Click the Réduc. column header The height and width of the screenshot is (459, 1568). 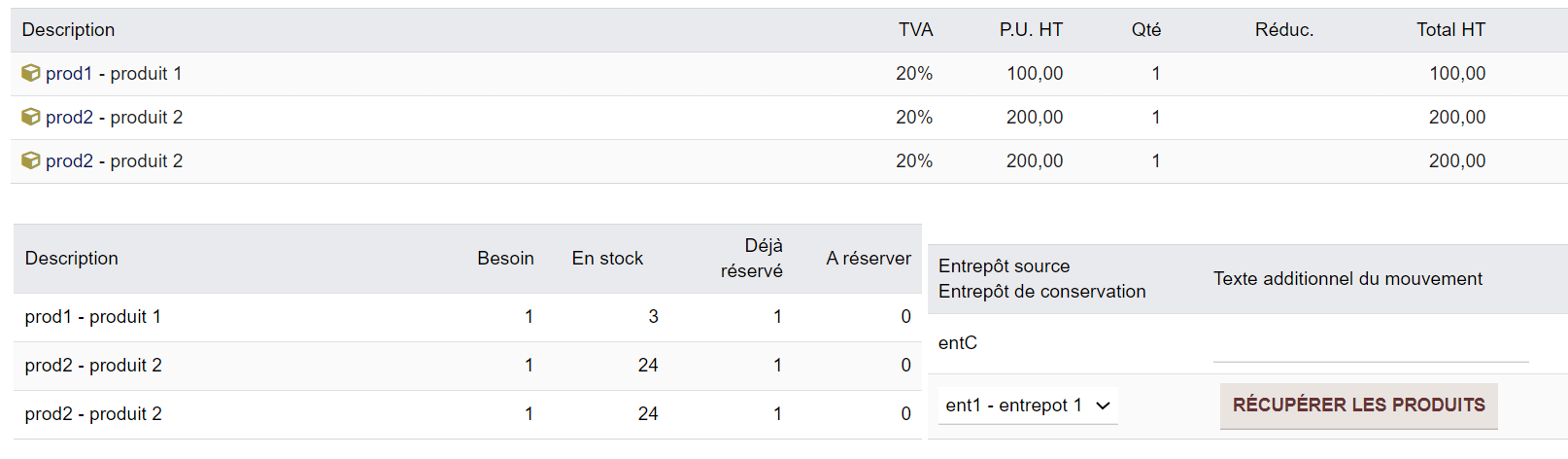(1283, 30)
